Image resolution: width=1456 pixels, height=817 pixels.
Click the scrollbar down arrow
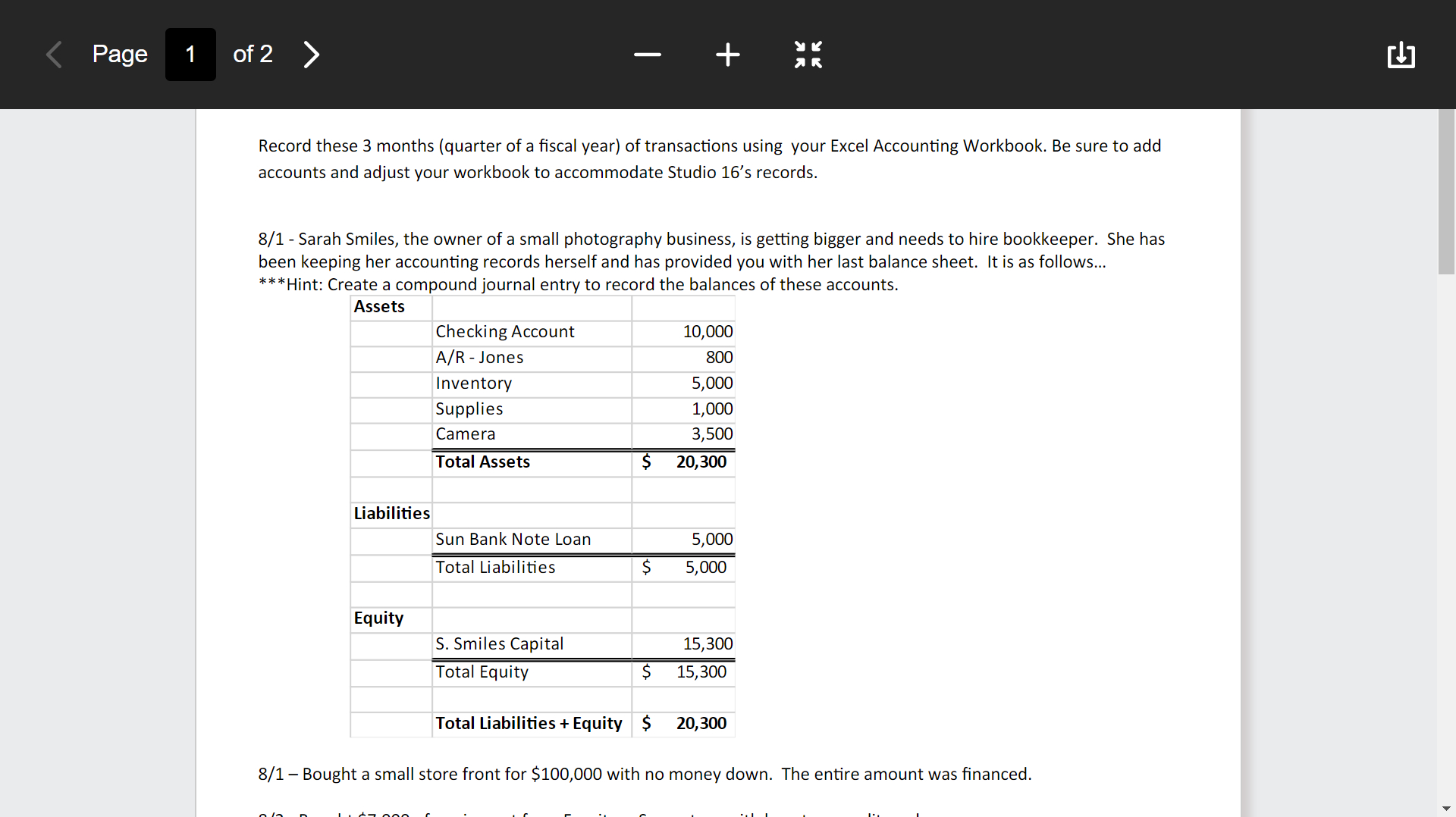pyautogui.click(x=1446, y=809)
